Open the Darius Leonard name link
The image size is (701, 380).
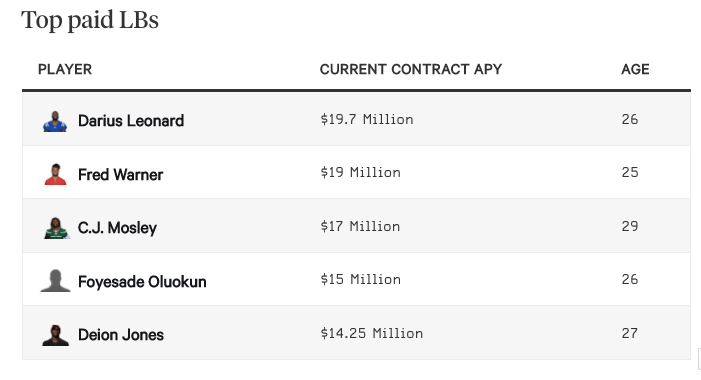(131, 121)
